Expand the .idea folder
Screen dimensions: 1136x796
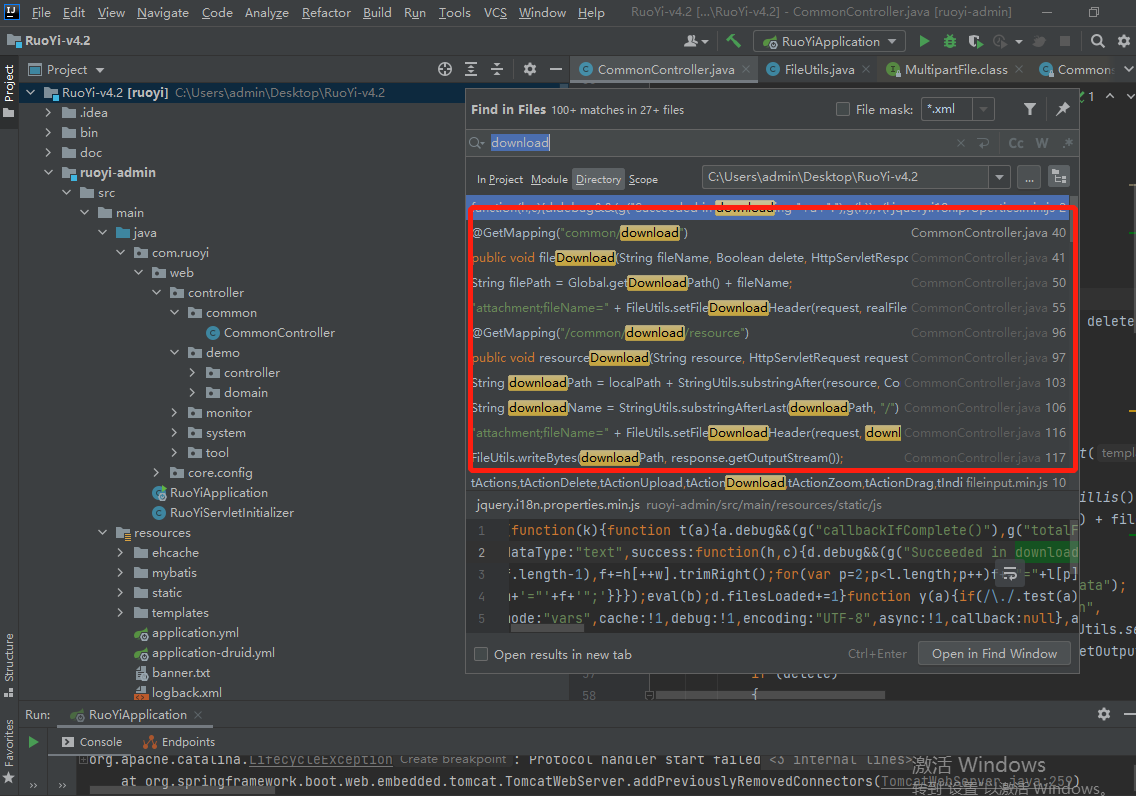pos(48,112)
